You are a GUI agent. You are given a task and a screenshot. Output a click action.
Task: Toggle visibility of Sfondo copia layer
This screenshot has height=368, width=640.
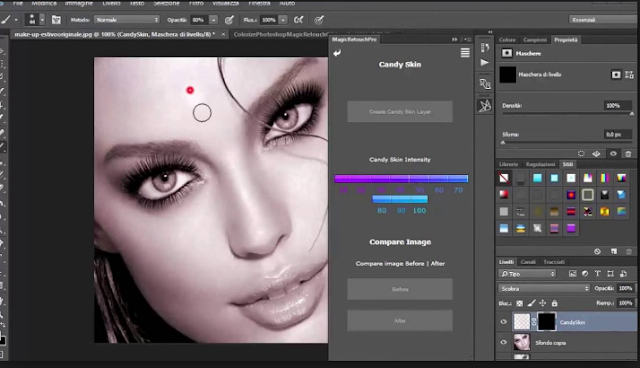[503, 342]
